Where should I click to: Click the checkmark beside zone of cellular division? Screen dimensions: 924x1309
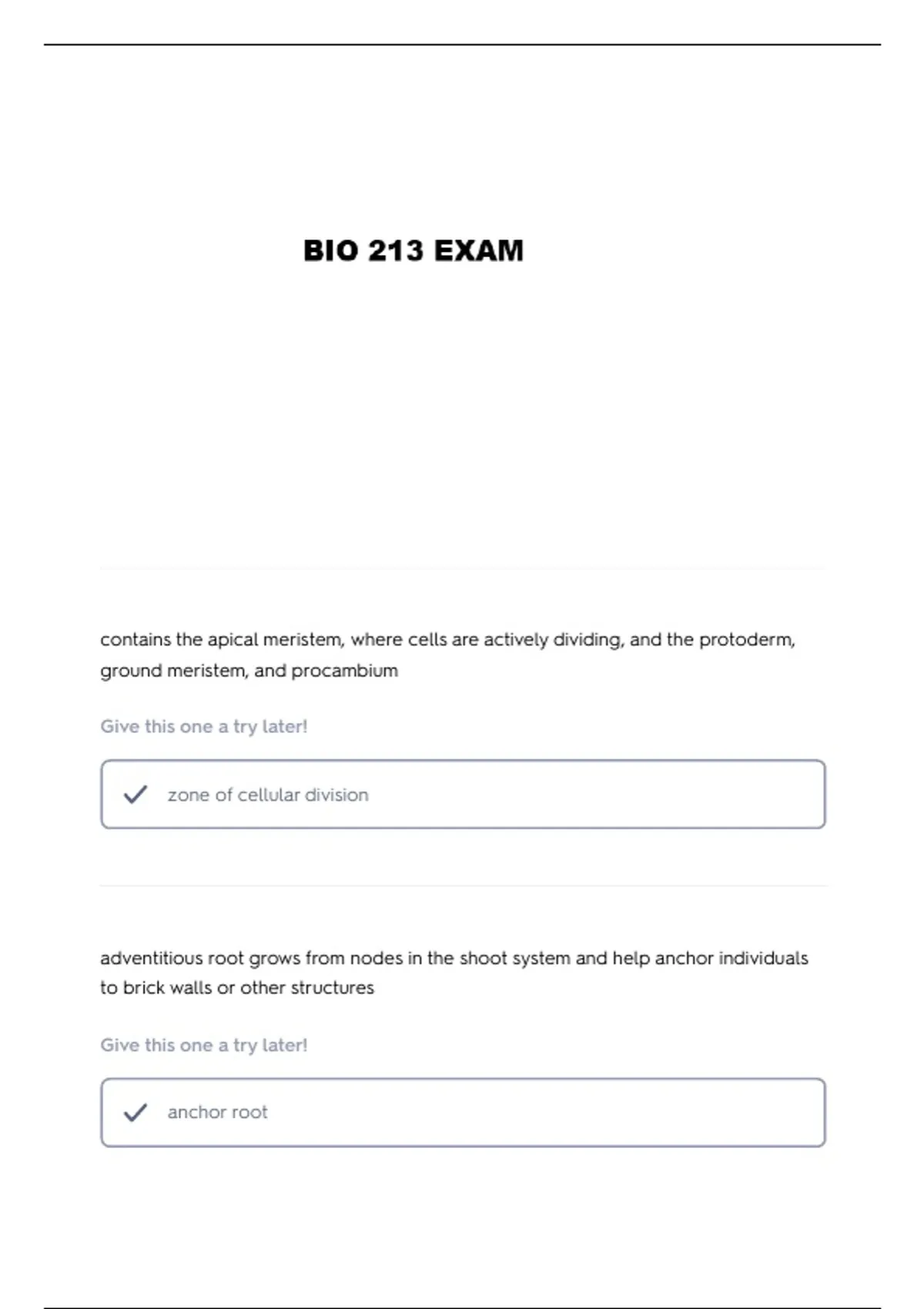[136, 794]
